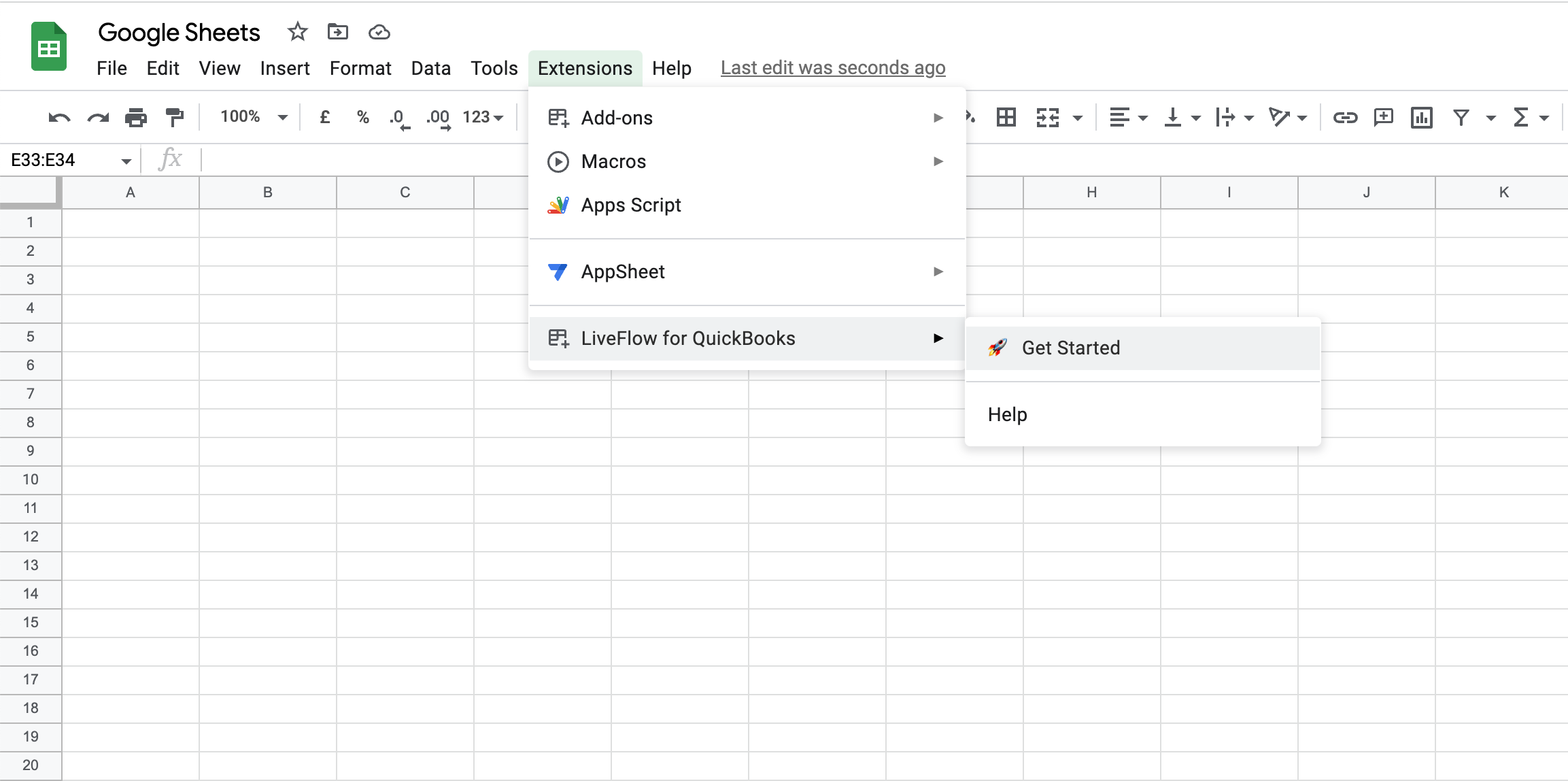The width and height of the screenshot is (1568, 781).
Task: Click the text wrapping icon
Action: 1225,117
